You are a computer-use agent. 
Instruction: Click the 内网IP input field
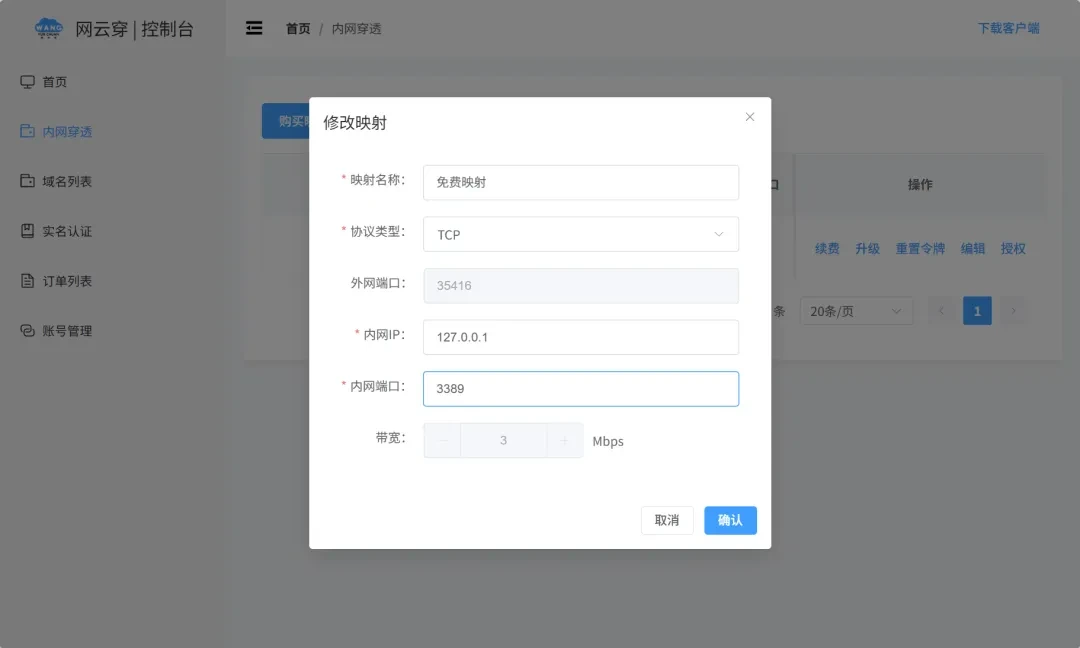581,337
